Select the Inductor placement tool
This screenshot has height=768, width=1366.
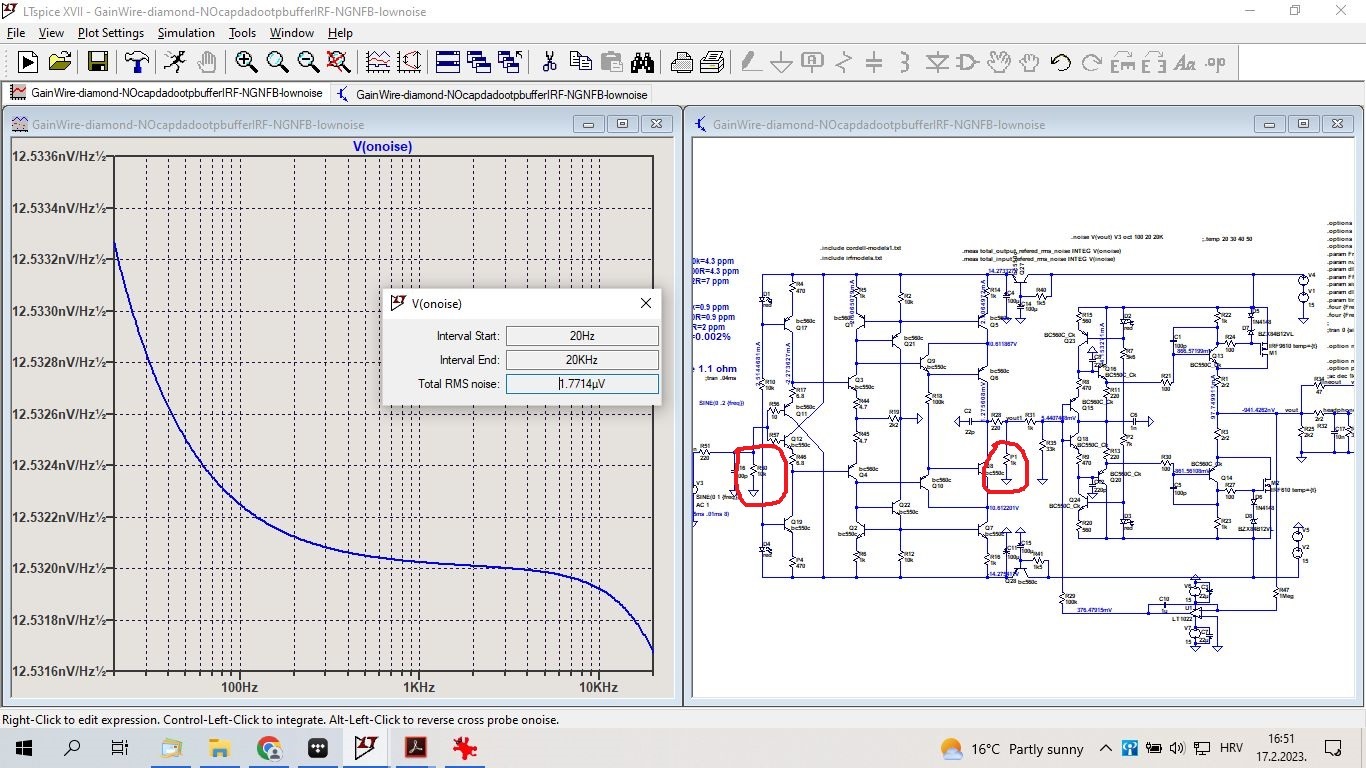point(905,62)
